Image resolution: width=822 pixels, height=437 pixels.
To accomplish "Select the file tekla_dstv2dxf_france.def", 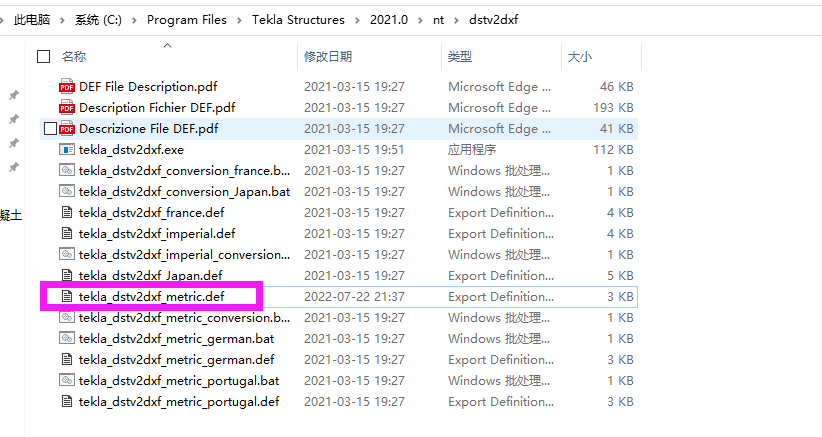I will click(152, 213).
